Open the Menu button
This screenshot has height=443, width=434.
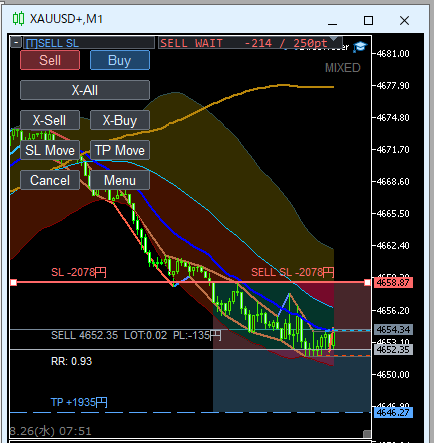[x=120, y=180]
